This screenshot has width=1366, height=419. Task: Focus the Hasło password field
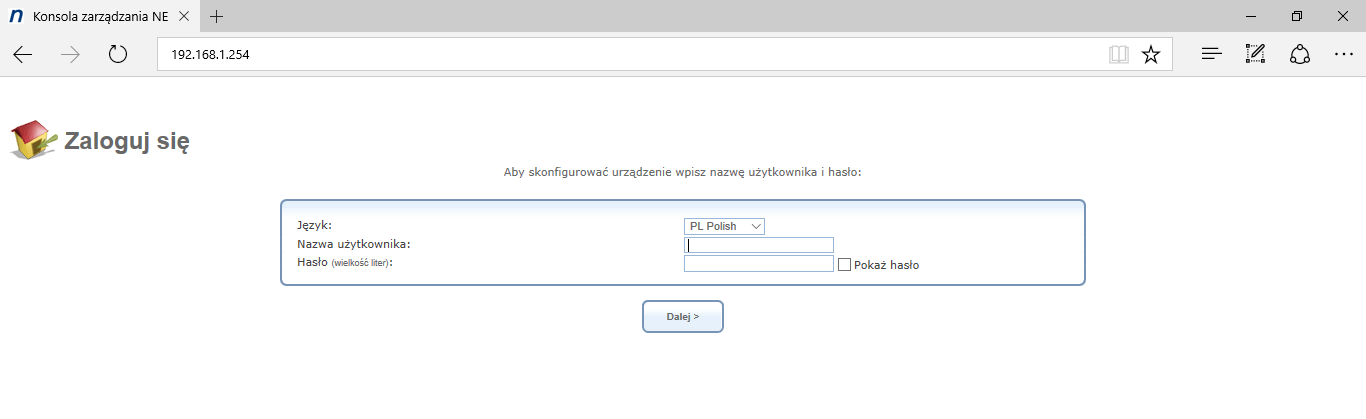point(758,264)
